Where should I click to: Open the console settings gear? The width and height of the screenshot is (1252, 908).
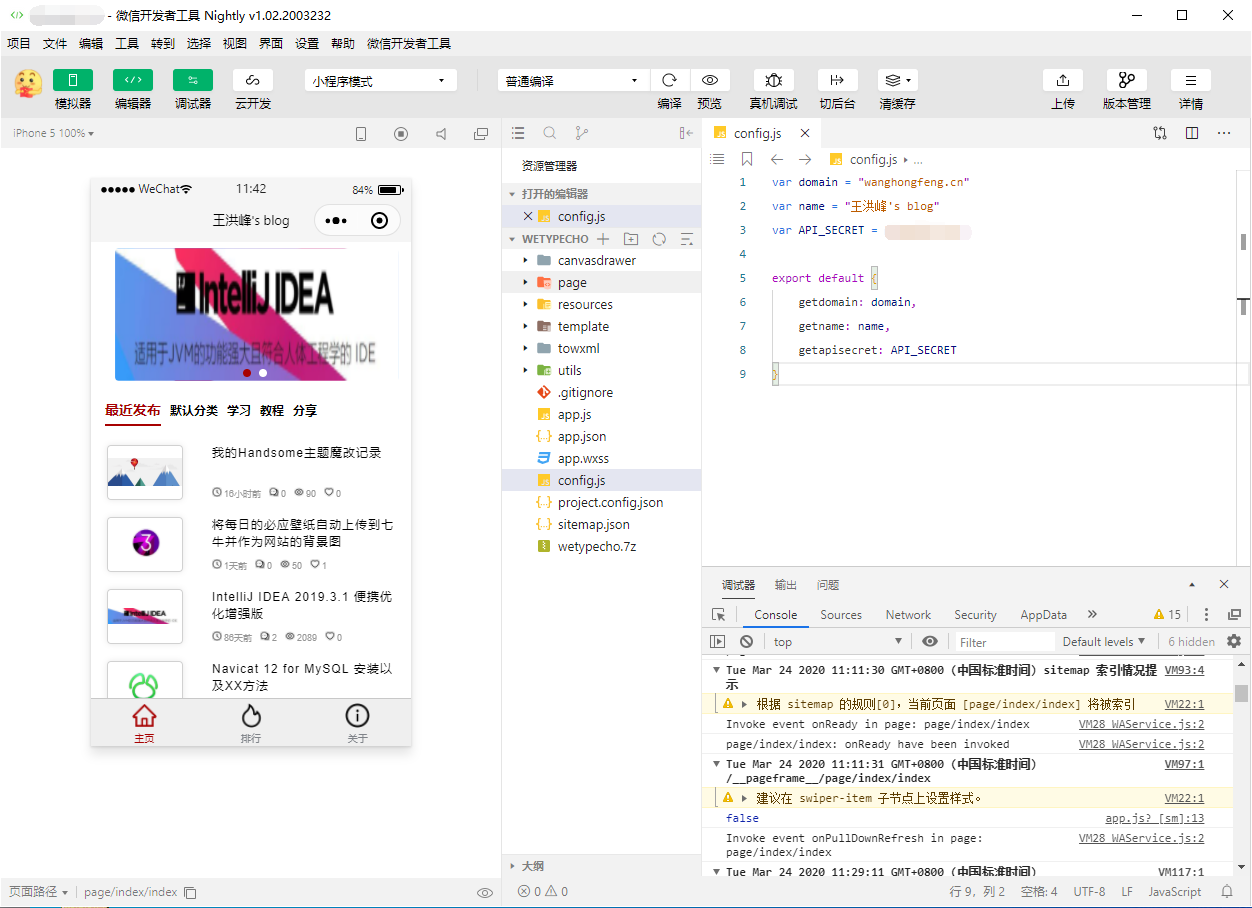1234,642
